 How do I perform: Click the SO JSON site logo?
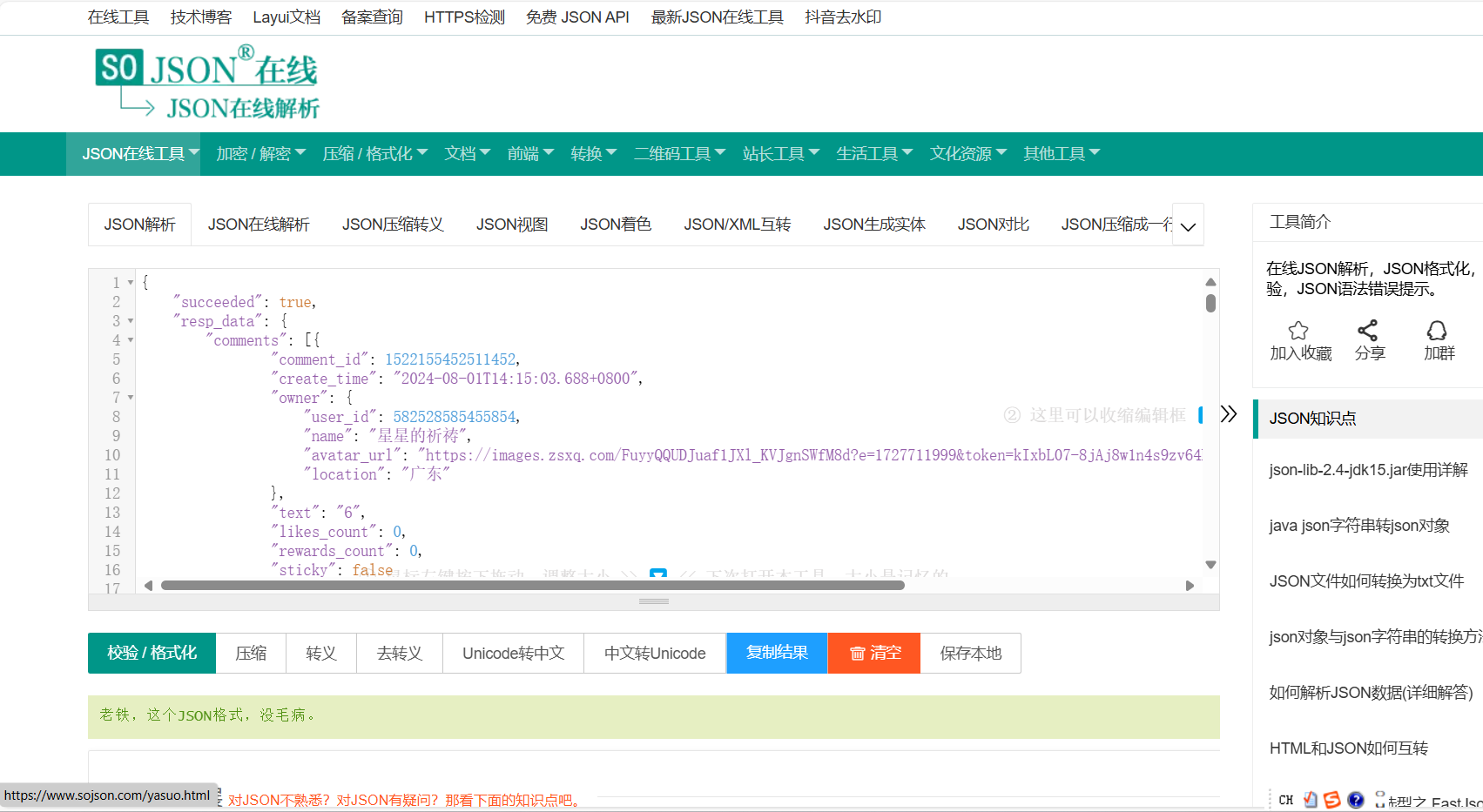point(207,83)
